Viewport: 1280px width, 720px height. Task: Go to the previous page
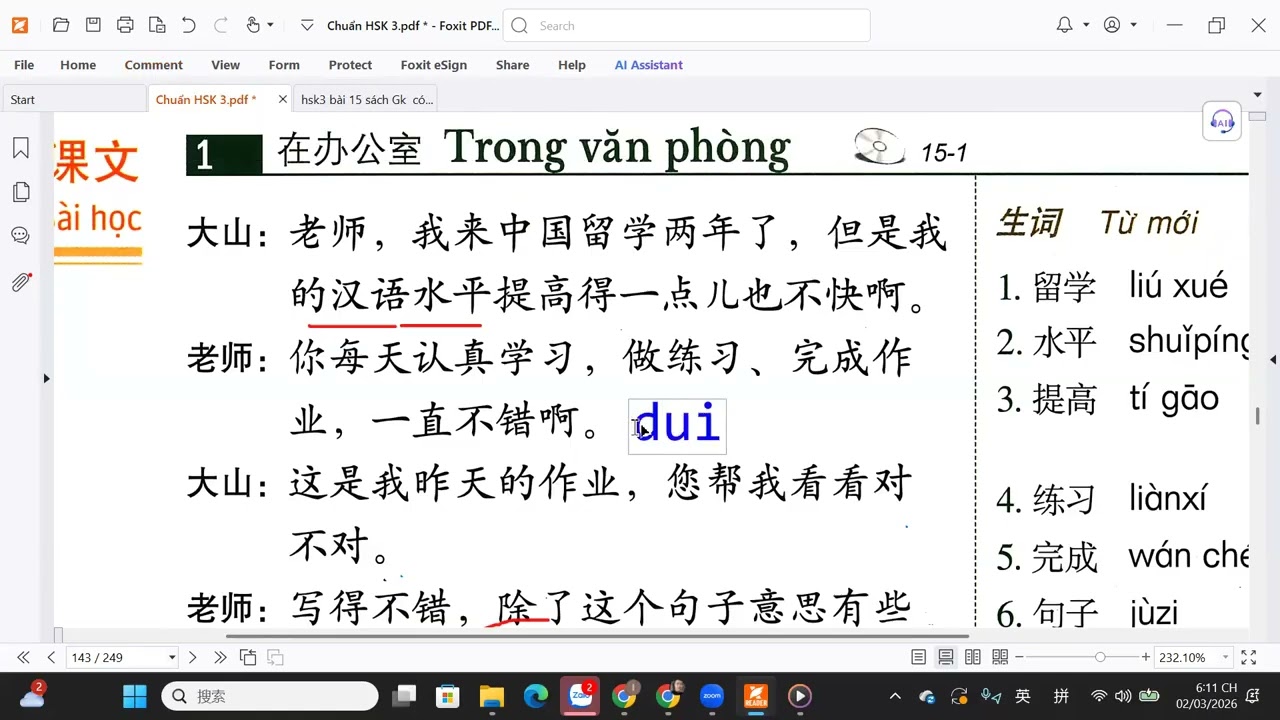click(x=51, y=657)
